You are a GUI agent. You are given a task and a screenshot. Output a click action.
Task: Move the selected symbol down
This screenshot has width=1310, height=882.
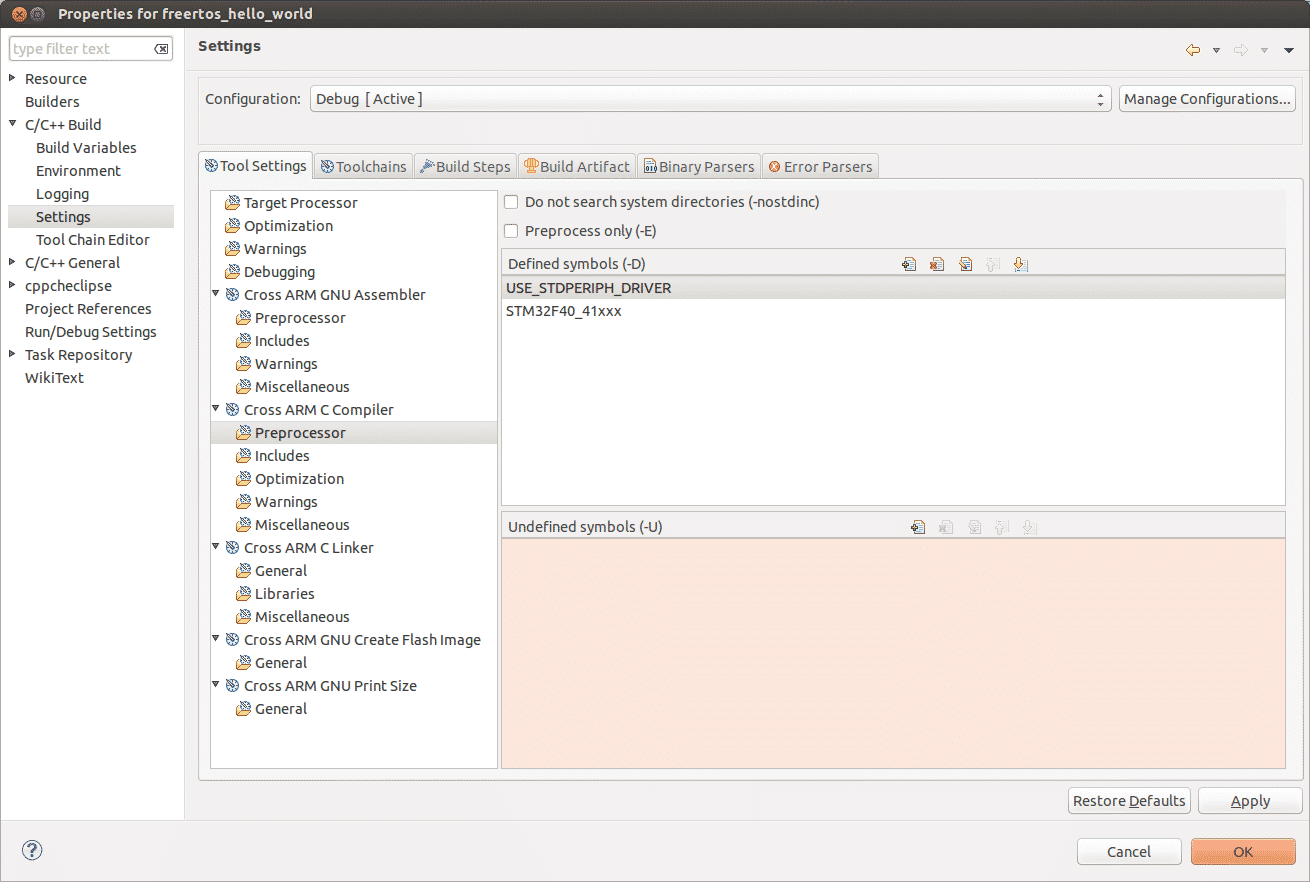(1021, 264)
